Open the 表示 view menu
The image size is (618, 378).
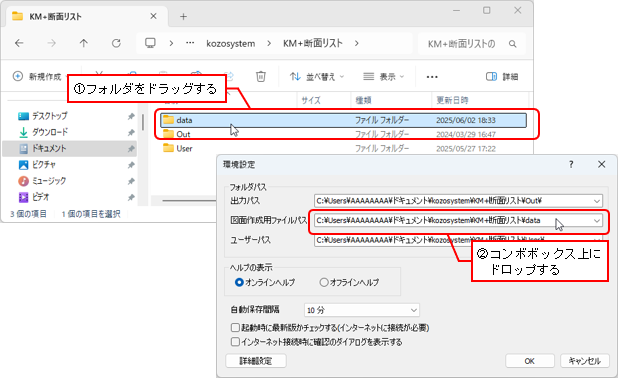coord(383,76)
